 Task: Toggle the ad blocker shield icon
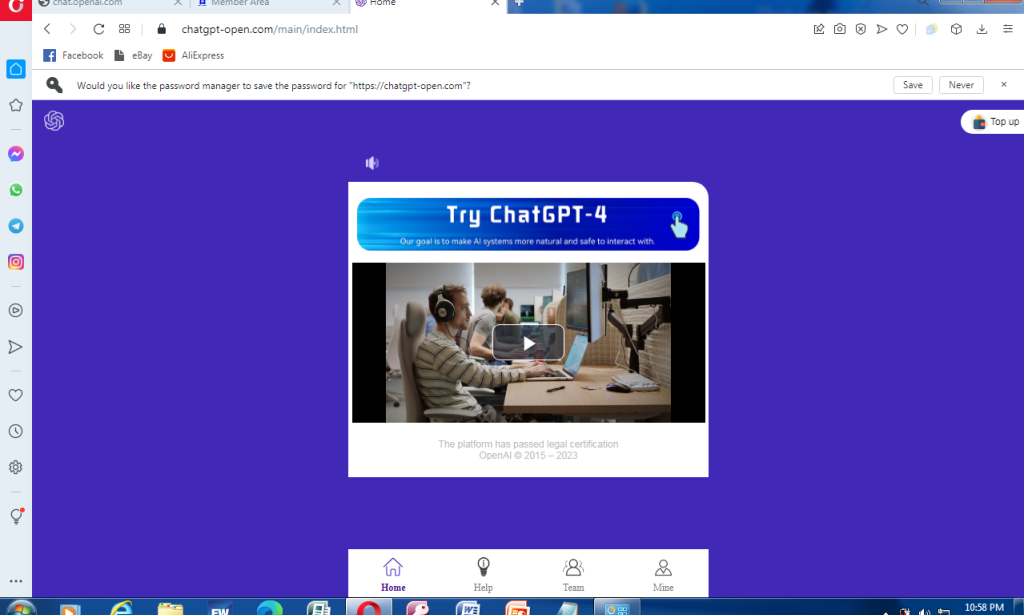pyautogui.click(x=861, y=29)
